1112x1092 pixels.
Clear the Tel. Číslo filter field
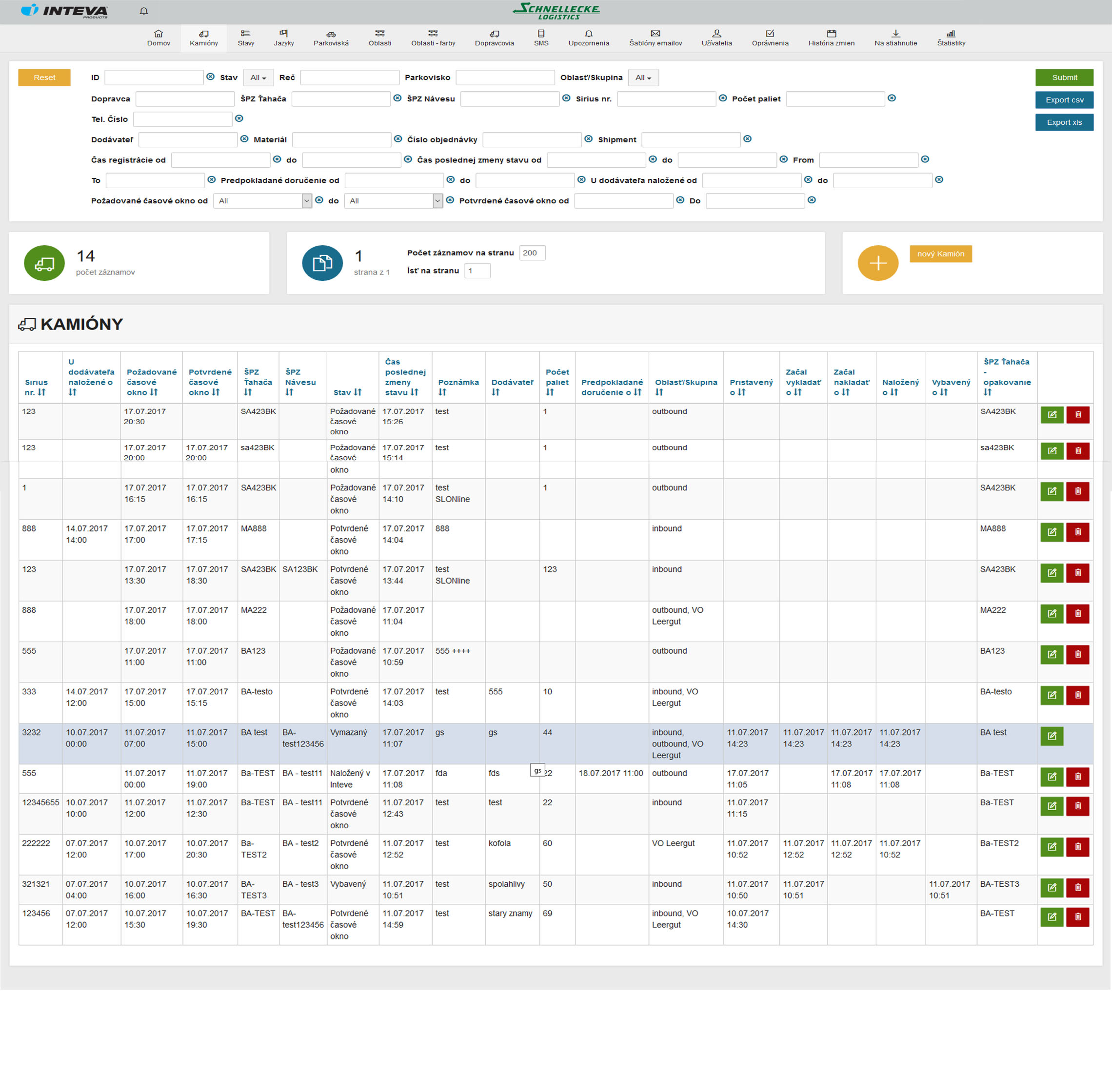tap(239, 119)
